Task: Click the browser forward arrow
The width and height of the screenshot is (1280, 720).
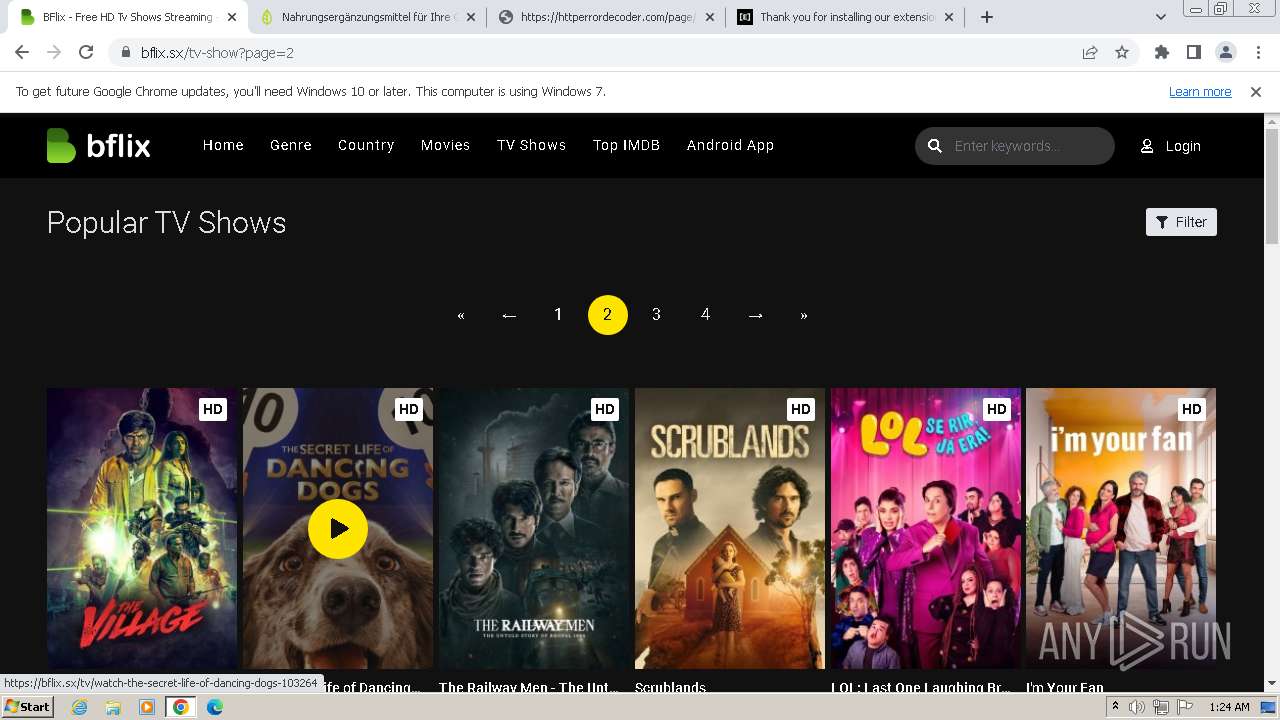Action: click(54, 53)
